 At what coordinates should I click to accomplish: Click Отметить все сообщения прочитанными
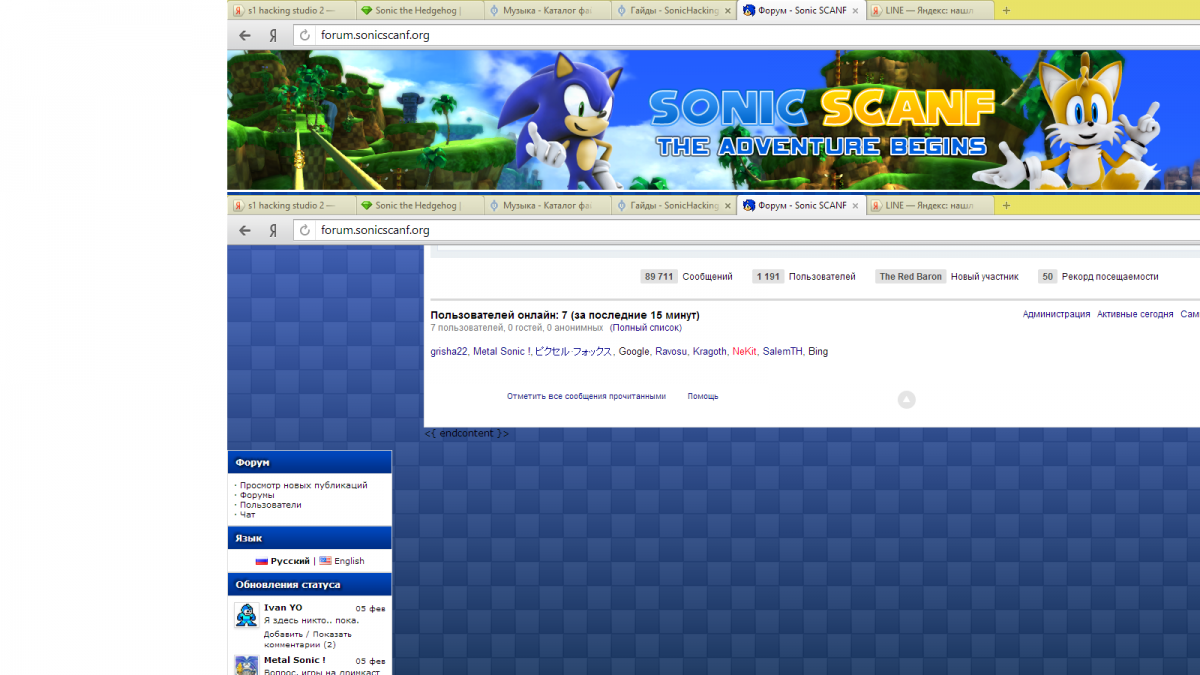point(586,396)
